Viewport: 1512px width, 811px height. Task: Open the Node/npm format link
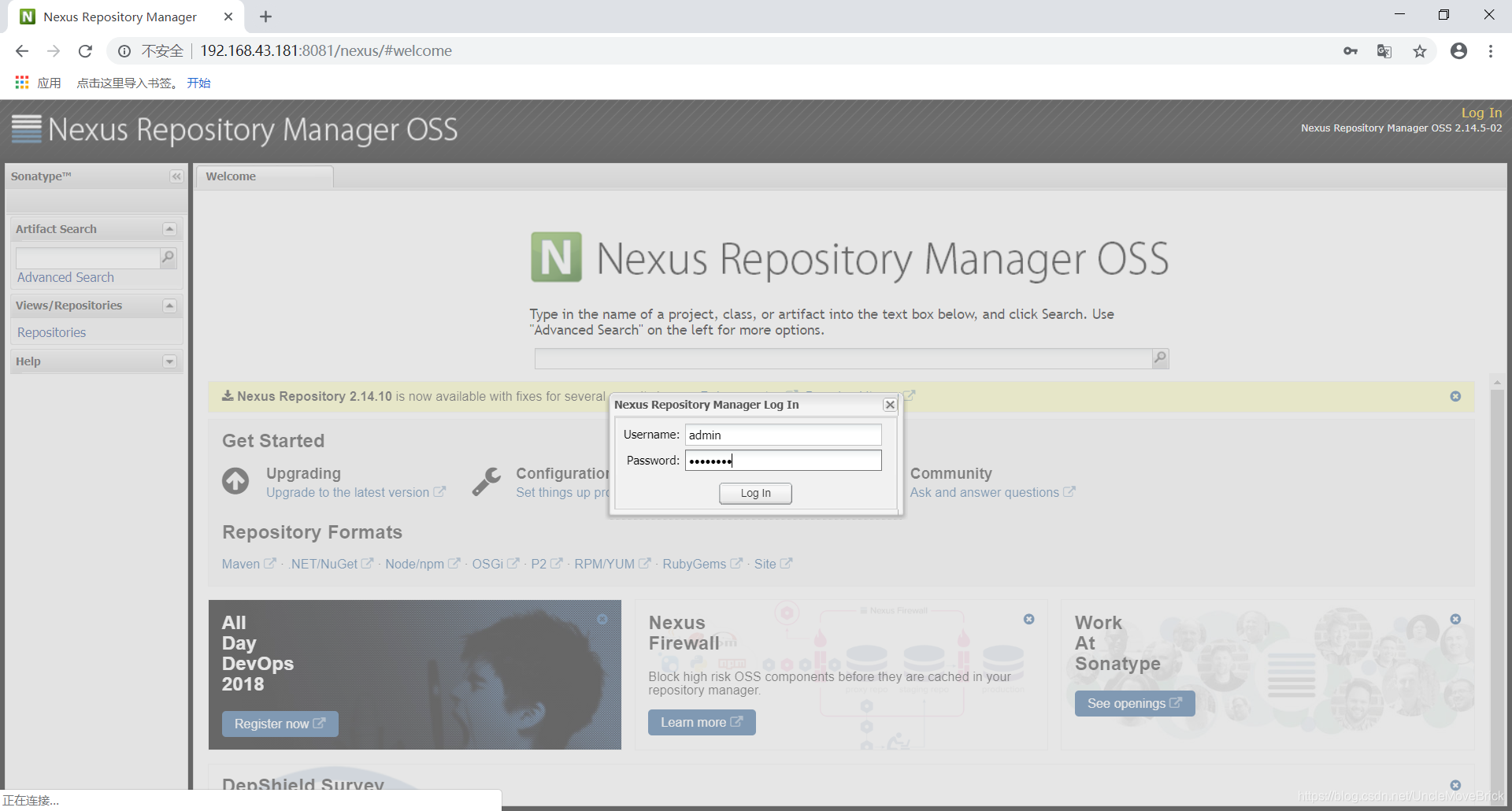tap(422, 564)
